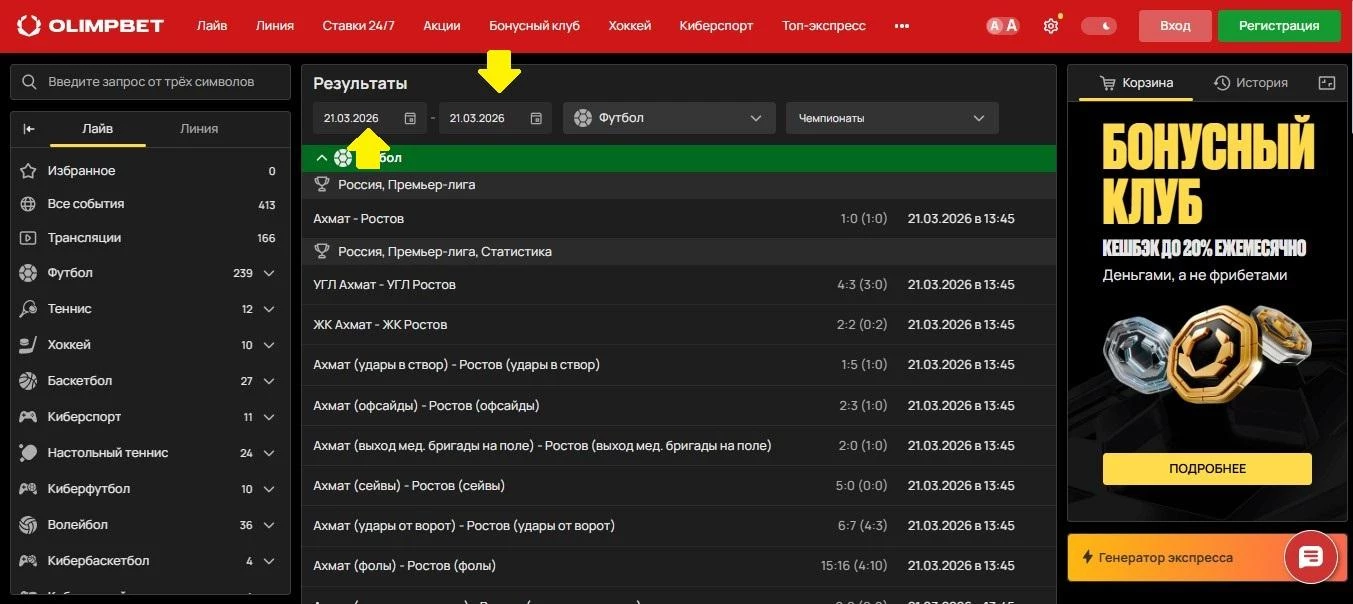The width and height of the screenshot is (1353, 604).
Task: Click the green Регистрация button
Action: (x=1278, y=26)
